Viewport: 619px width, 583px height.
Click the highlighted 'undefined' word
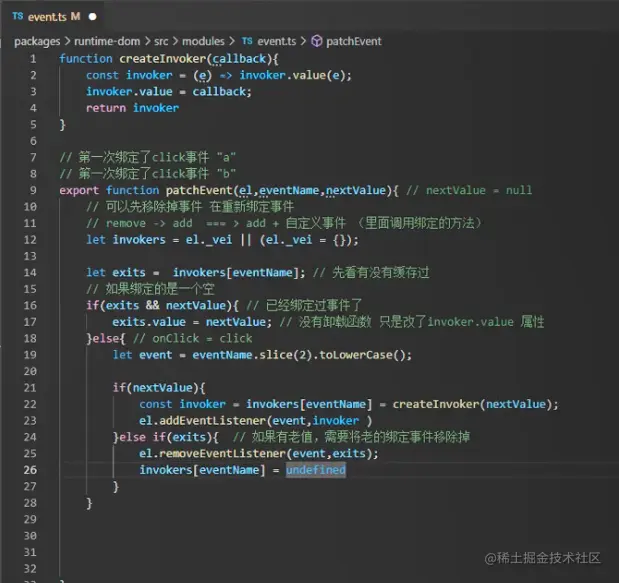316,470
